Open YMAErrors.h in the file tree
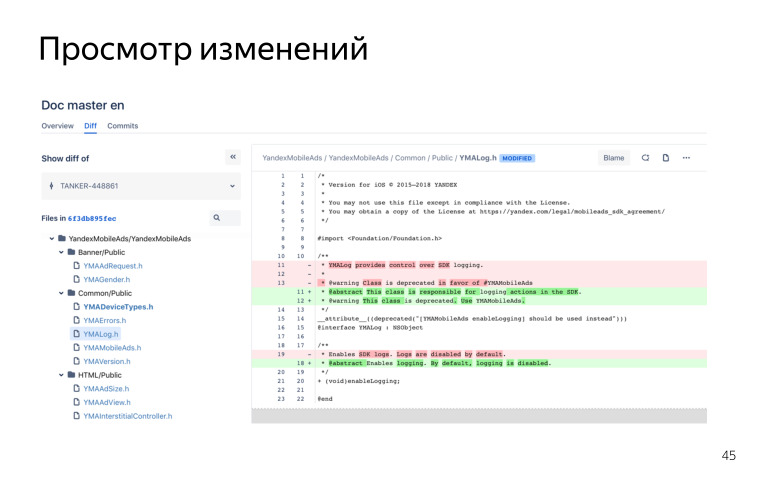The image size is (774, 484). click(x=104, y=320)
